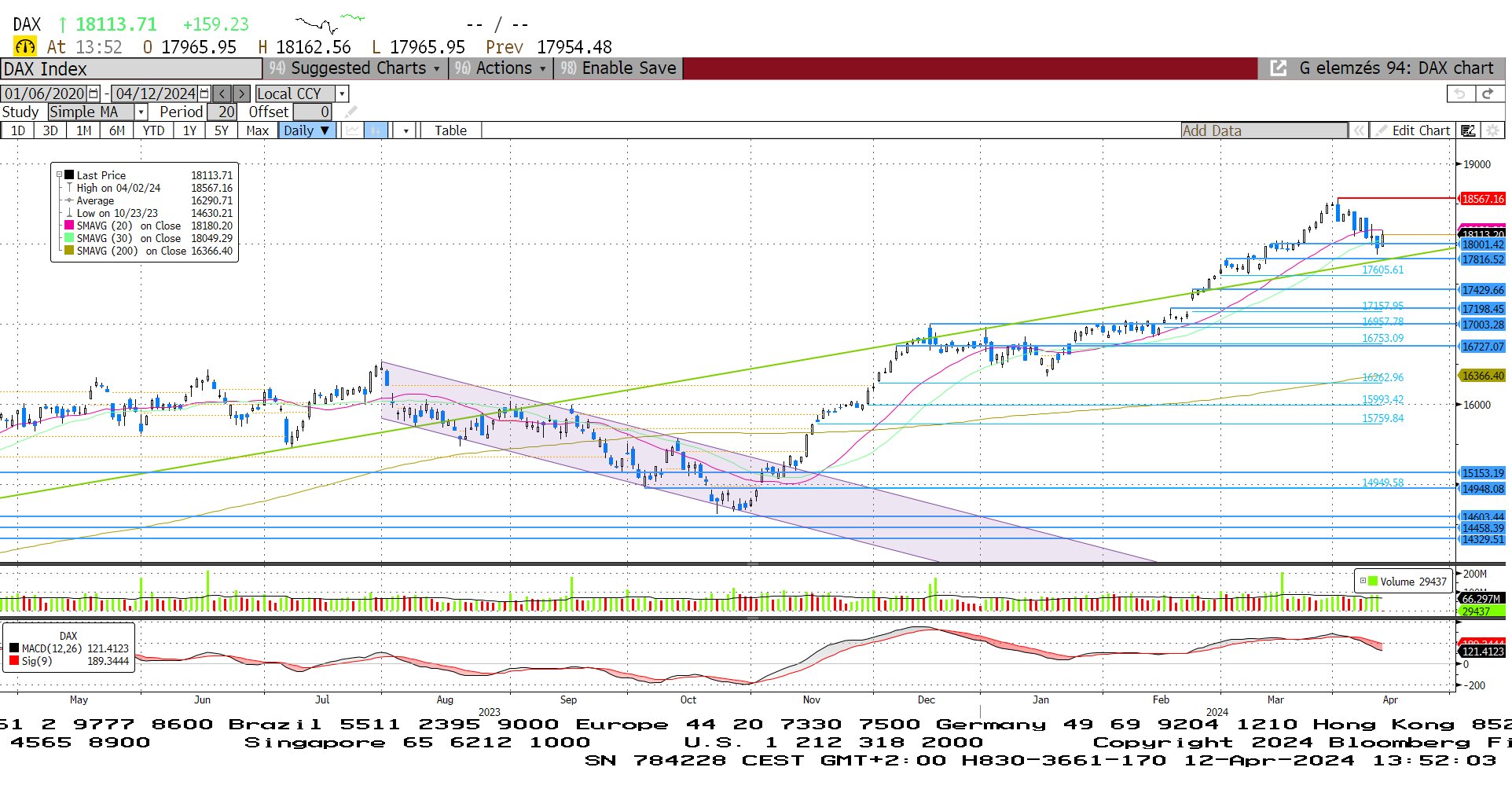The height and width of the screenshot is (804, 1512).
Task: Click the undo arrow icon
Action: point(1460,94)
